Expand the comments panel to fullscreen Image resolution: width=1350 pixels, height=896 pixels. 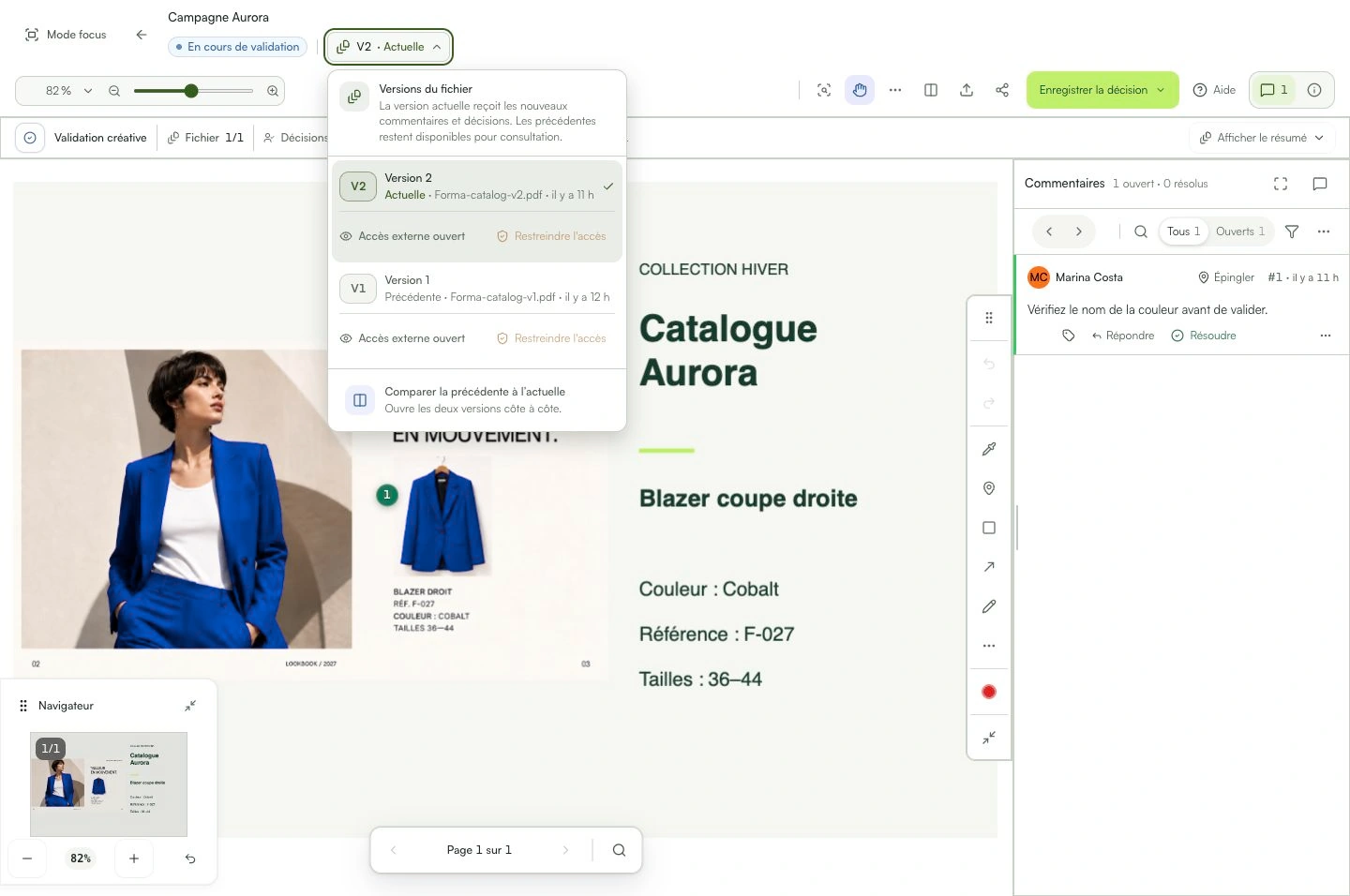1281,184
